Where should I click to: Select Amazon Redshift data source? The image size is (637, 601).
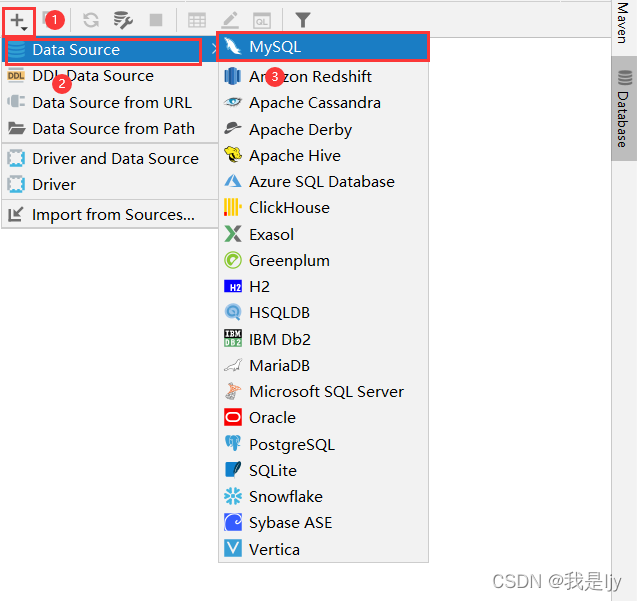[323, 76]
